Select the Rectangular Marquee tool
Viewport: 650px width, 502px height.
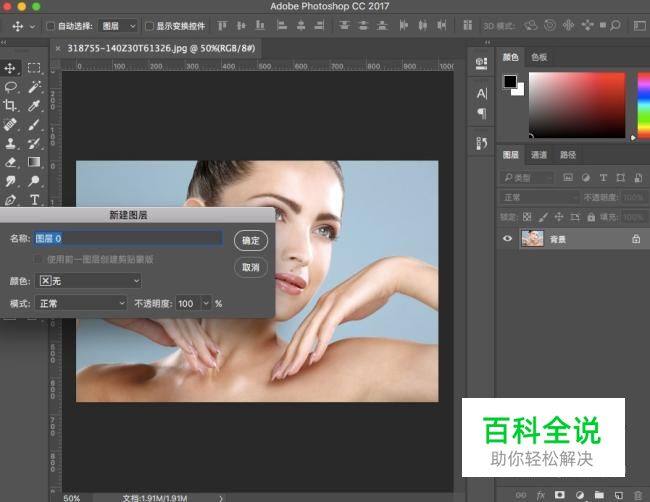point(34,68)
